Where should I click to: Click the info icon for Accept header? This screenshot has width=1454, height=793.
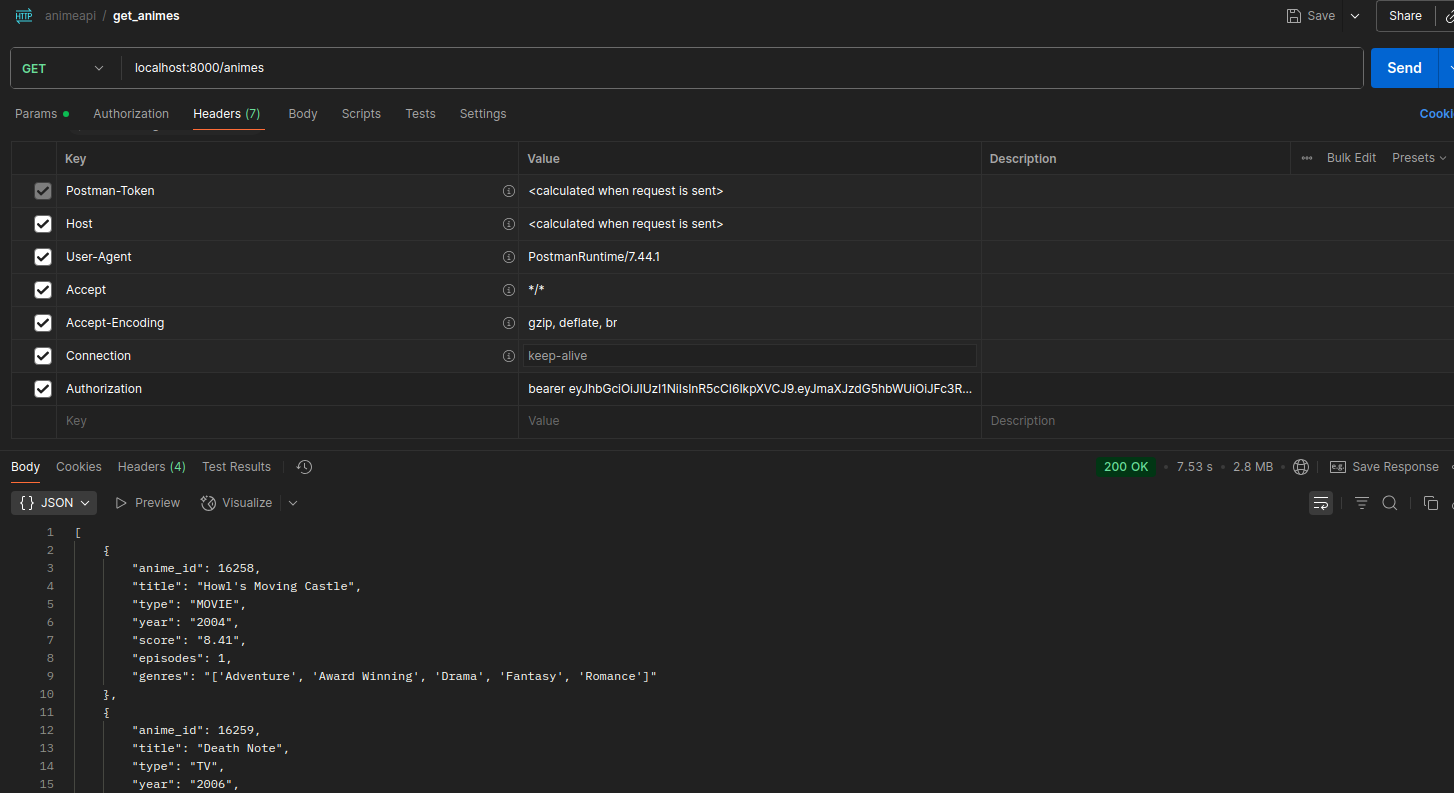[x=508, y=290]
